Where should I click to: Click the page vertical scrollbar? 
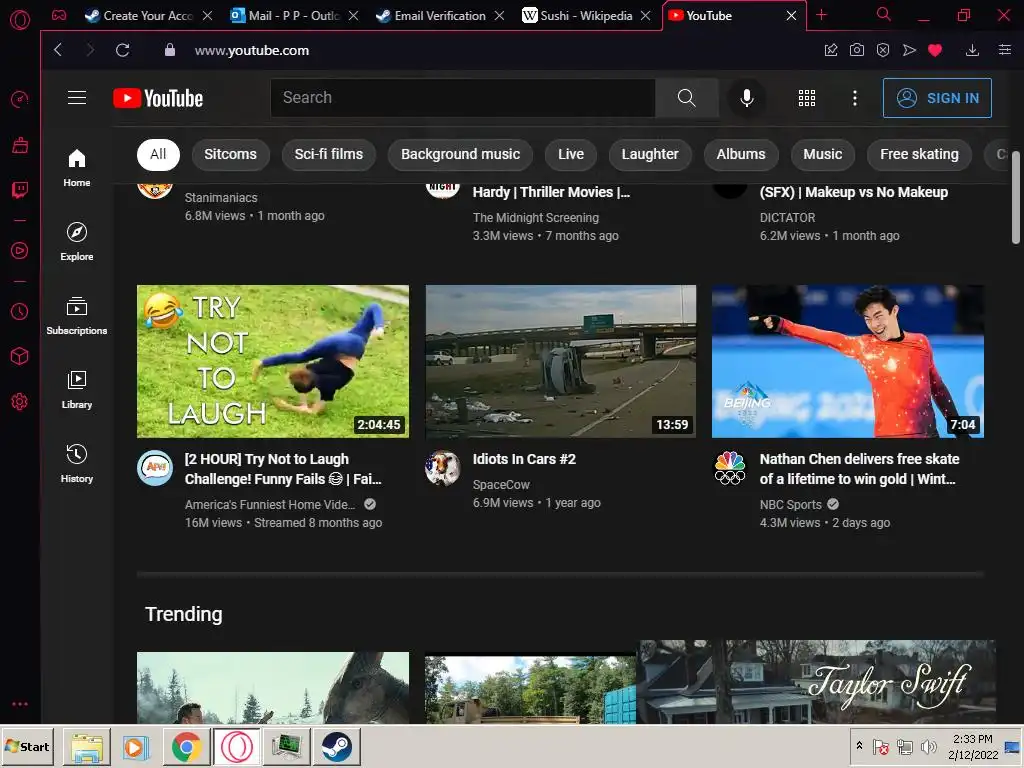pos(1016,200)
